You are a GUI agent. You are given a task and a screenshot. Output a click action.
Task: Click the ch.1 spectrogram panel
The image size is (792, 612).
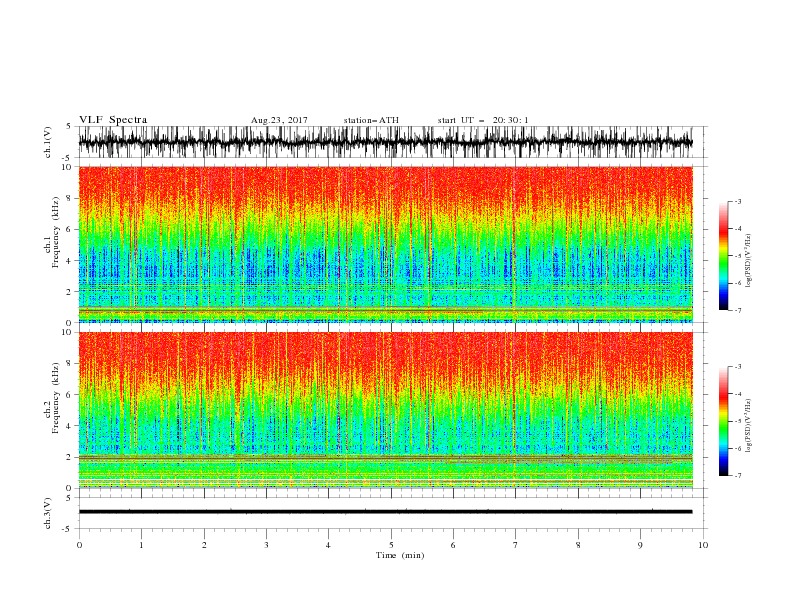coord(386,244)
